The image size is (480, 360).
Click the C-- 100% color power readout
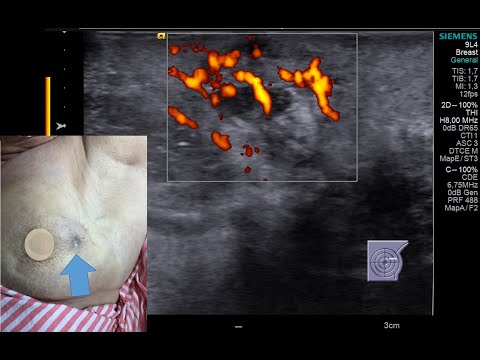coord(461,170)
